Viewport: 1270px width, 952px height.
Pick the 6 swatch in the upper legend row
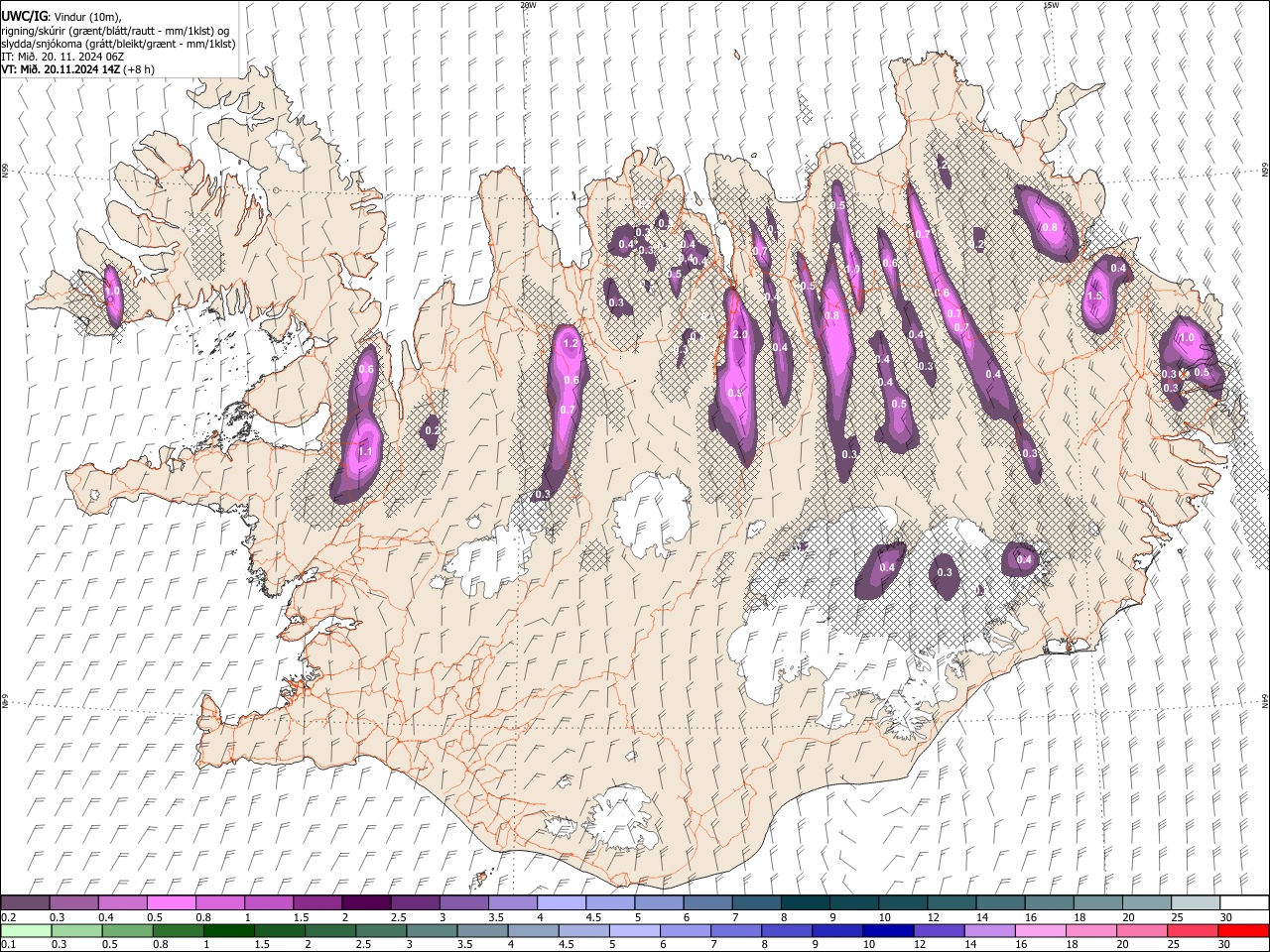click(707, 902)
